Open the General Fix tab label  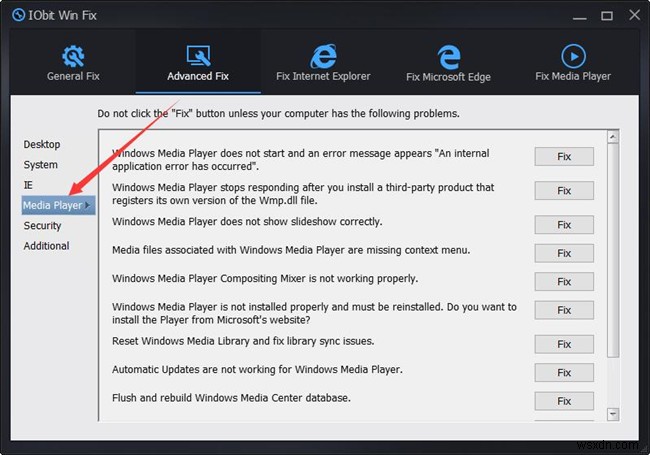[73, 76]
